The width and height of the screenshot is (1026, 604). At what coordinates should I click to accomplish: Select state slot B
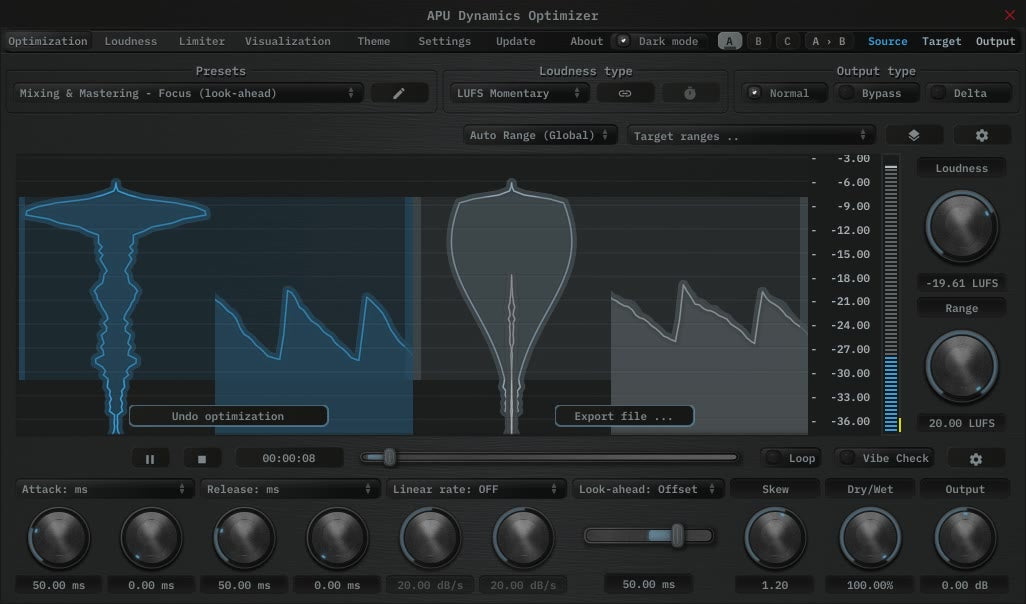point(758,41)
